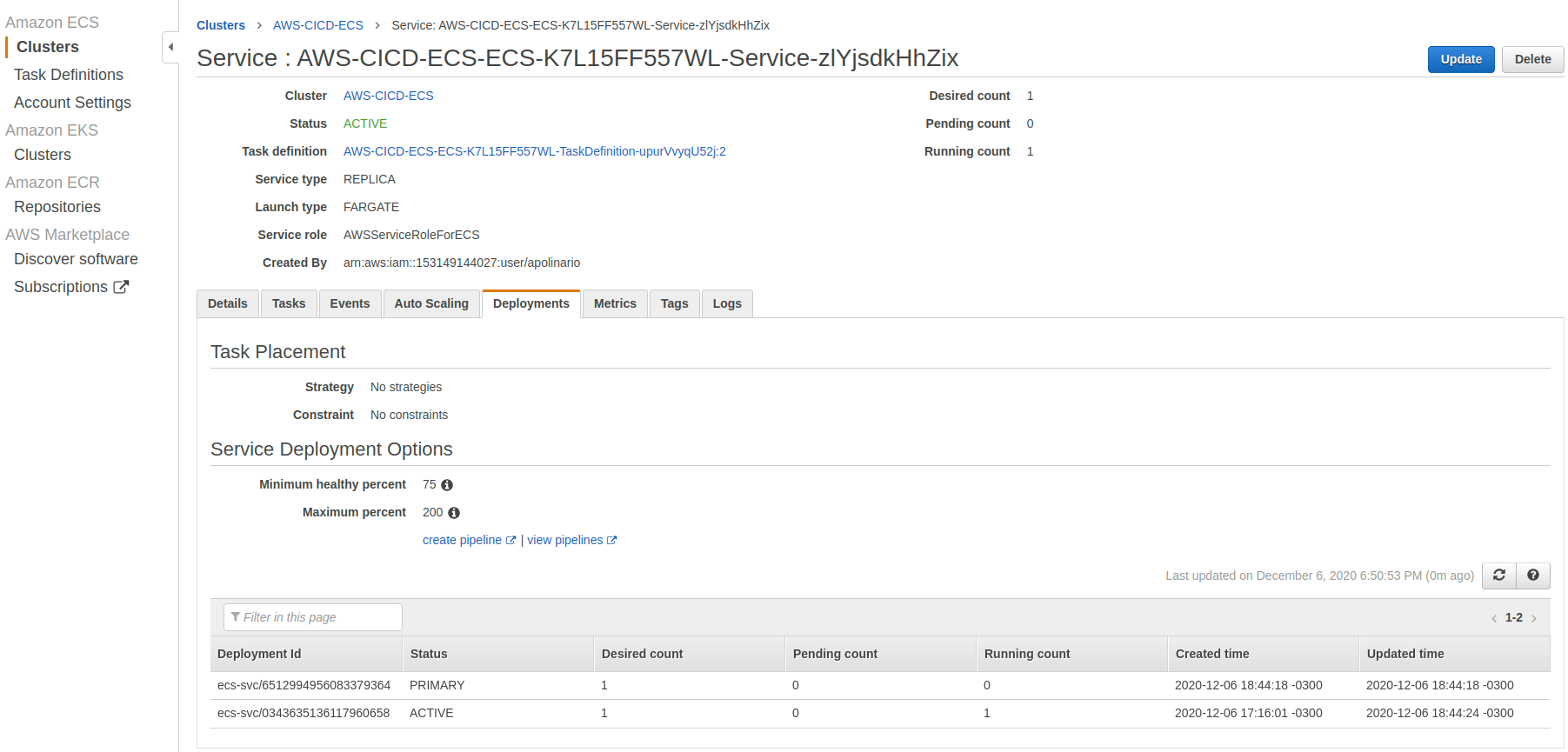This screenshot has height=752, width=1568.
Task: Show info for Minimum healthy percent
Action: pos(447,485)
